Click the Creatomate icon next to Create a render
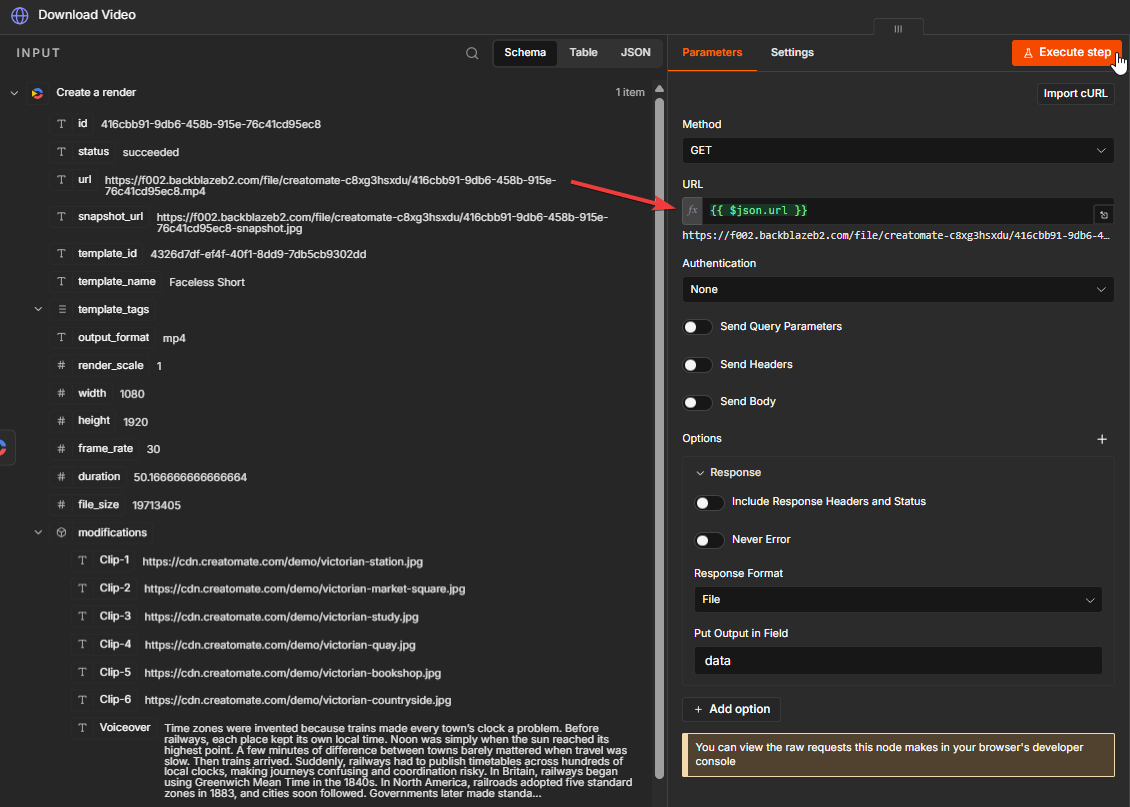The height and width of the screenshot is (807, 1130). (x=37, y=93)
